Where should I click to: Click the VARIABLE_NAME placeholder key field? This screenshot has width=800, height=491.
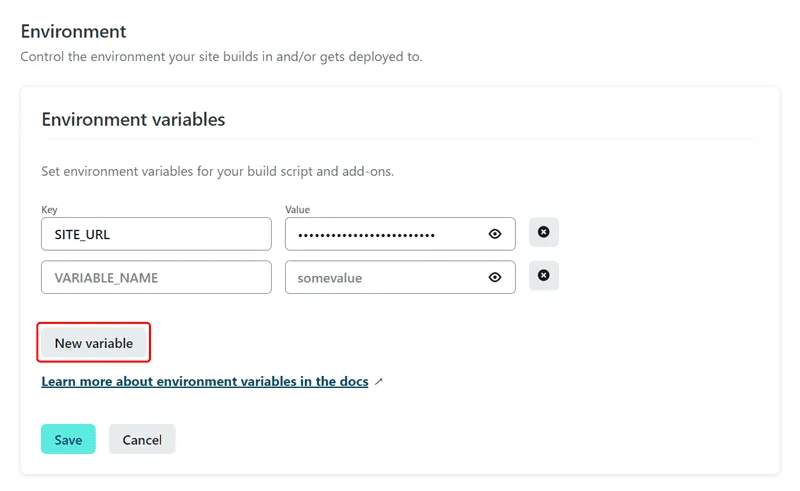click(156, 277)
